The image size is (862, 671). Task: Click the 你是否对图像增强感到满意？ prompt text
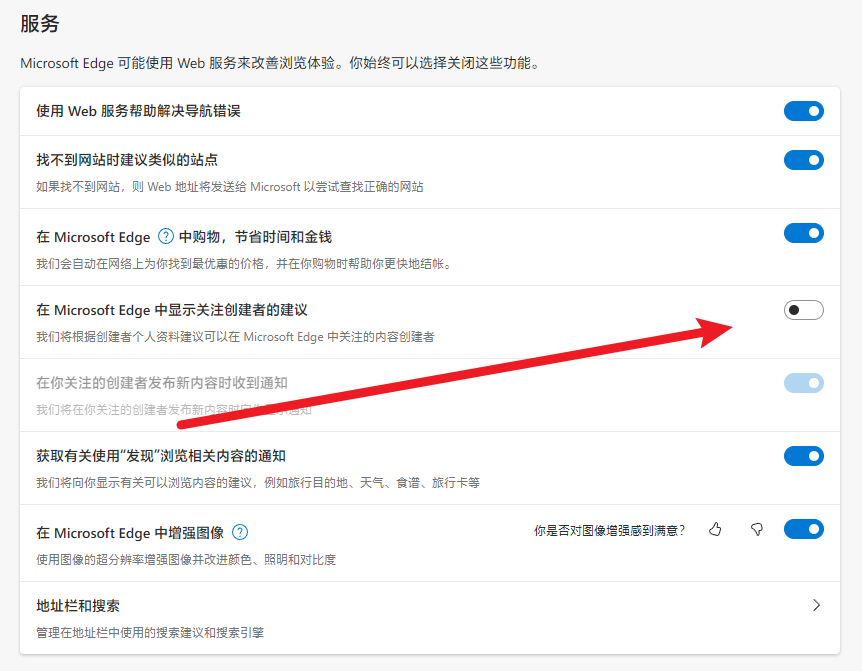tap(610, 531)
